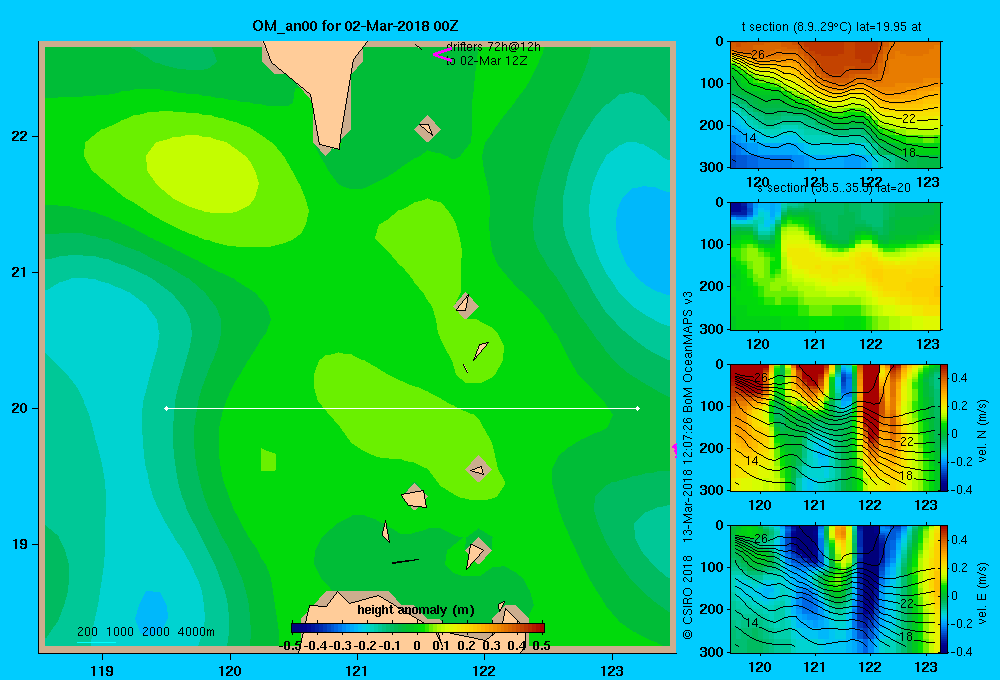Screen dimensions: 1000x680
Task: Open the northward velocity section plot
Action: 835,427
